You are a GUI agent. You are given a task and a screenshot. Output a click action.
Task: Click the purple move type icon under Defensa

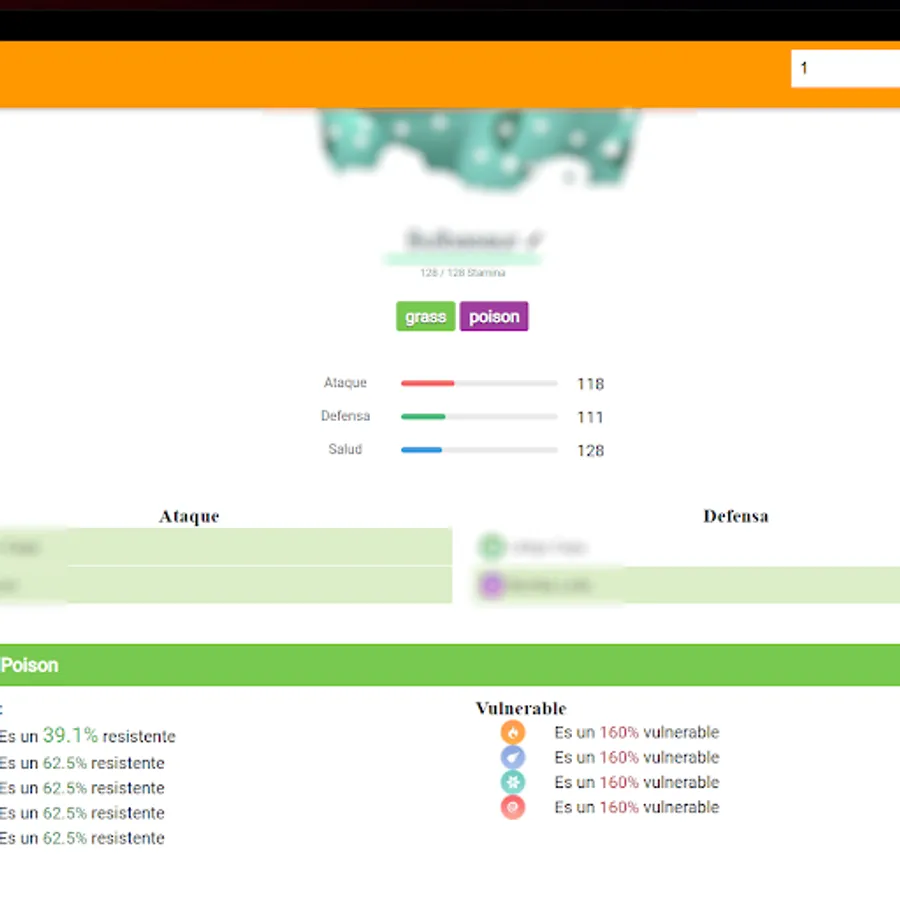coord(492,585)
